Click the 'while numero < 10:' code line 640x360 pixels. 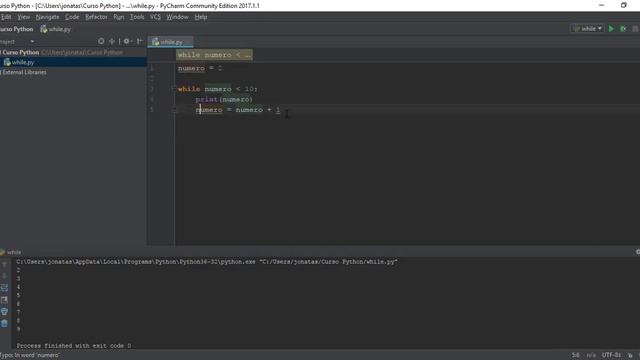pyautogui.click(x=218, y=89)
